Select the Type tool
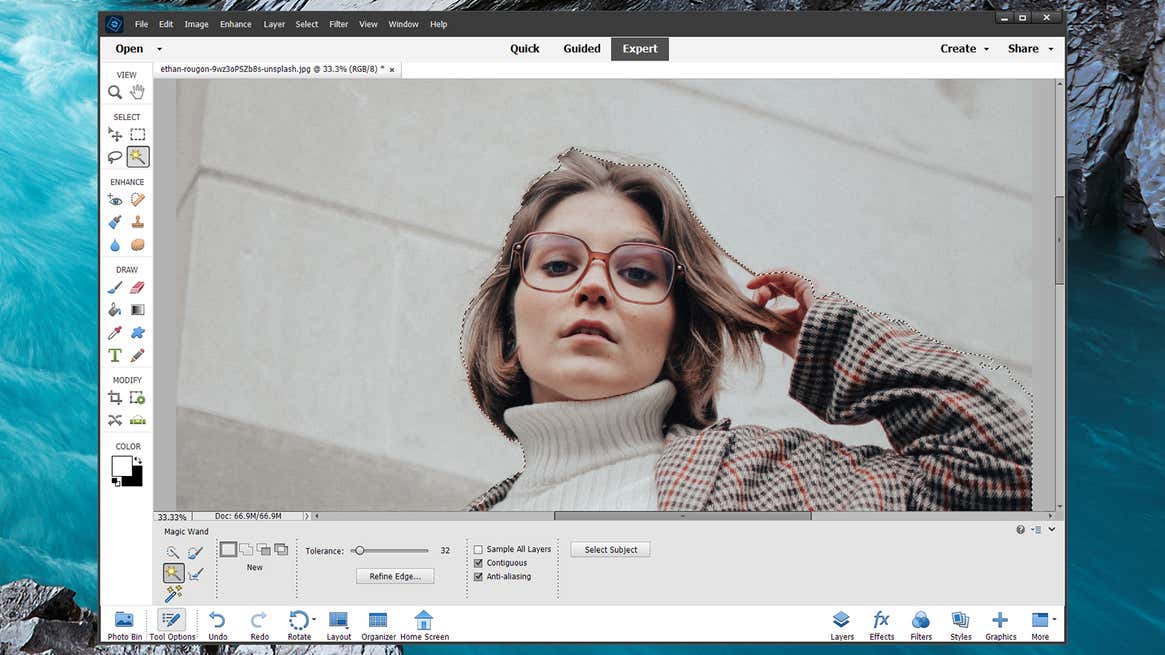This screenshot has height=655, width=1165. pyautogui.click(x=115, y=356)
